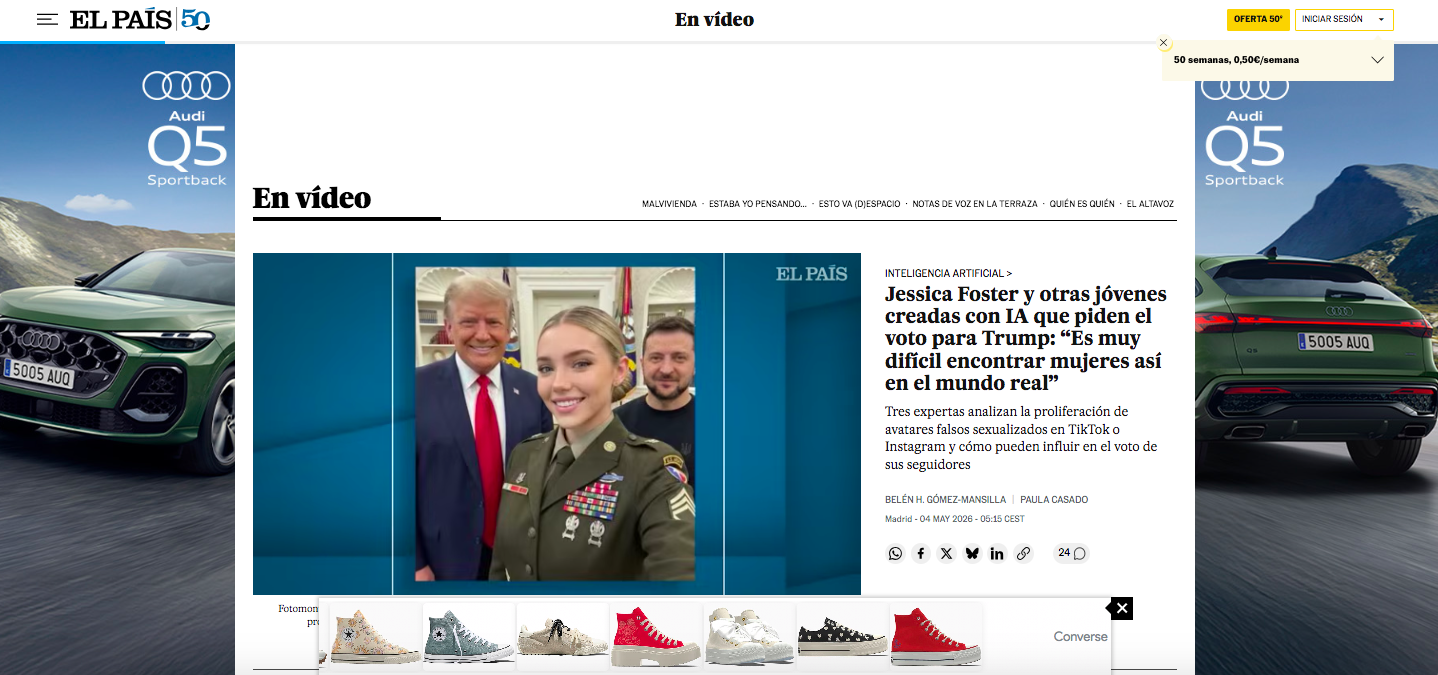
Task: Go to El Altavoz section
Action: [x=1150, y=204]
